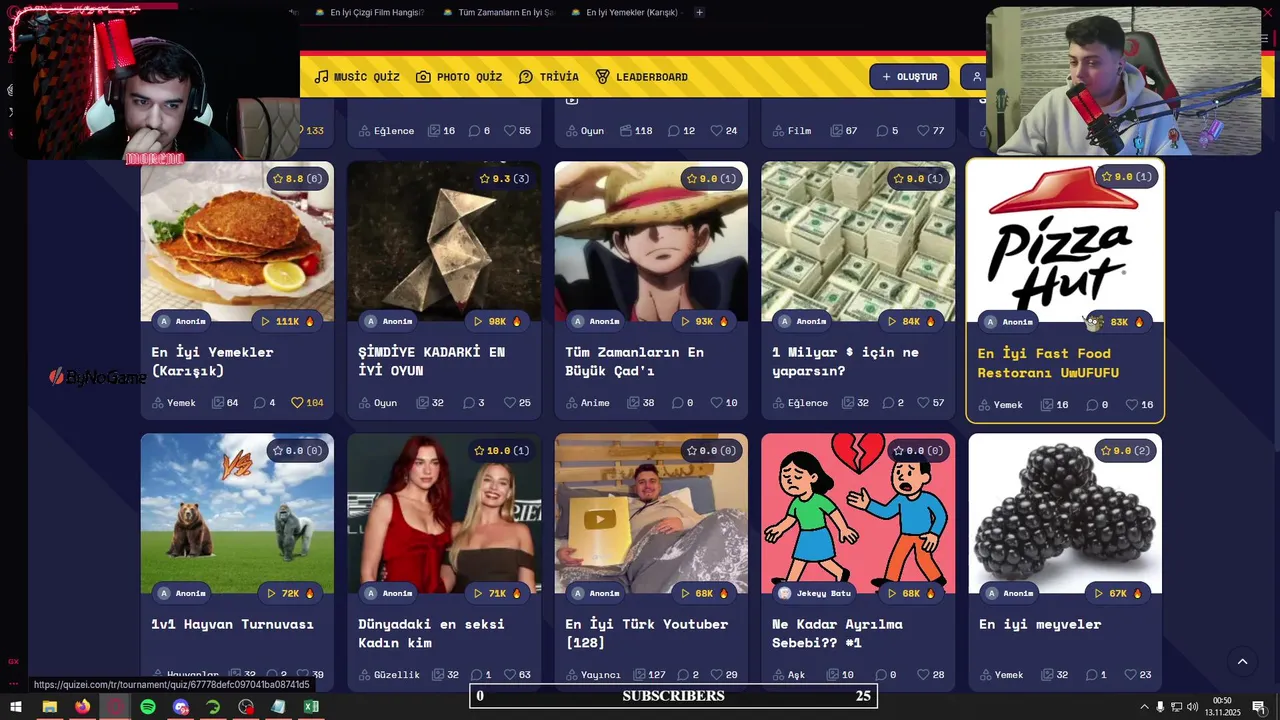Click the volume icon in system tray
The image size is (1280, 720).
[1192, 707]
